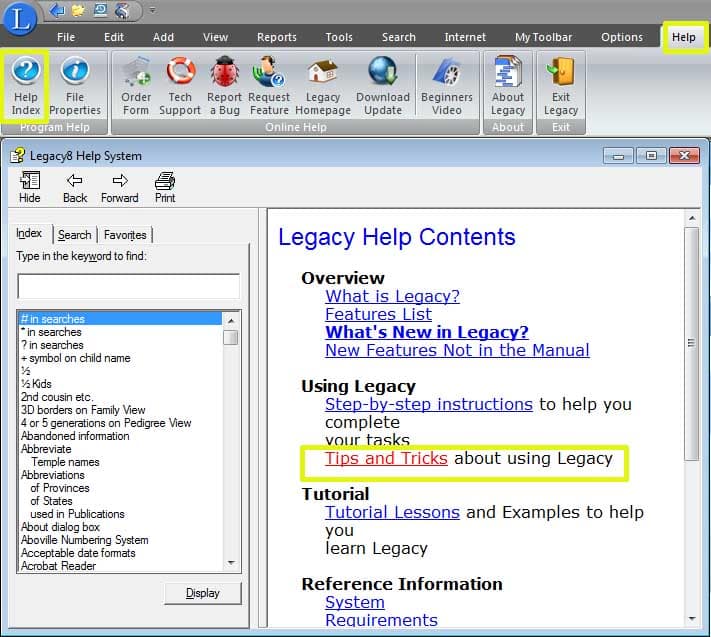This screenshot has height=637, width=711.
Task: Open the Internet ribbon tab
Action: tap(465, 37)
